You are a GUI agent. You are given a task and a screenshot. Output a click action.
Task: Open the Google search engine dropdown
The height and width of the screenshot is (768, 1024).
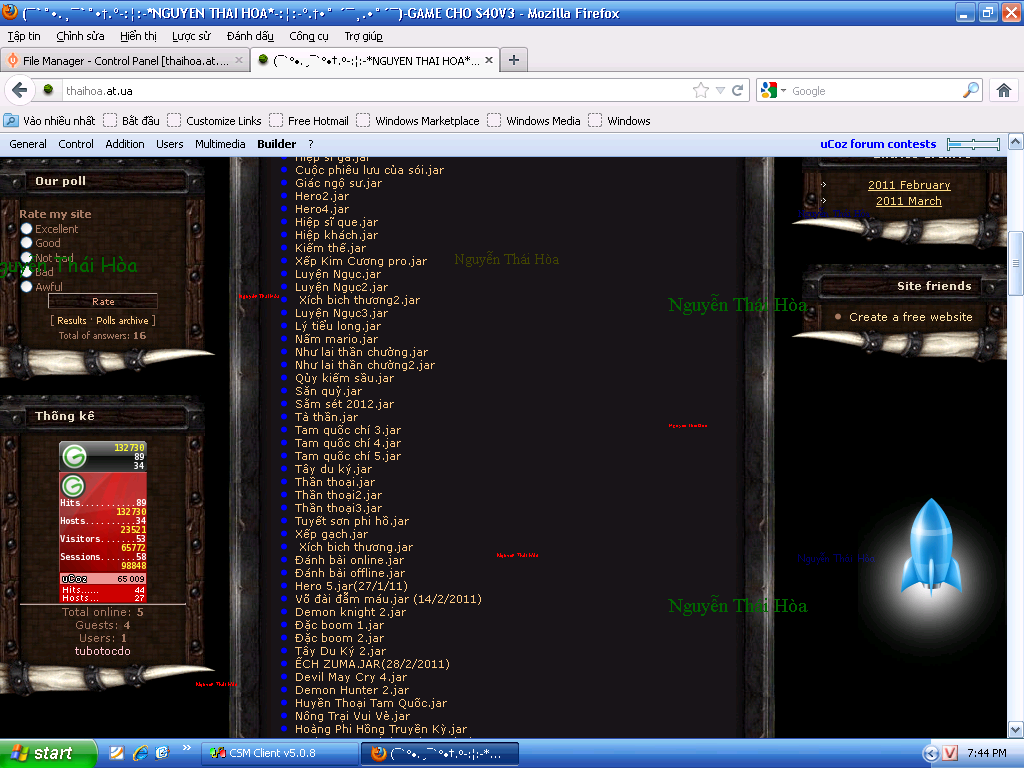click(x=773, y=90)
